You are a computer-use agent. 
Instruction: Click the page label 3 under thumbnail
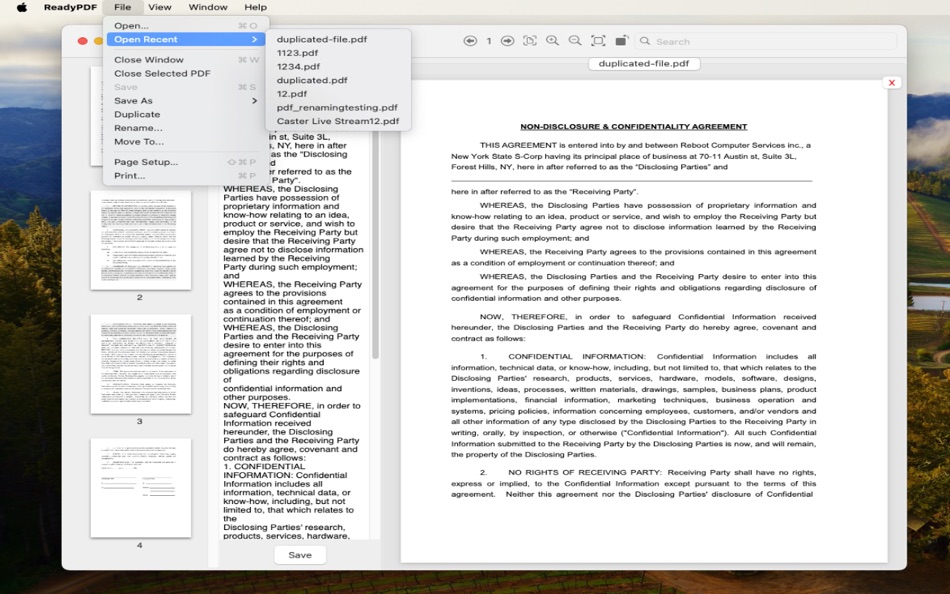pyautogui.click(x=140, y=421)
